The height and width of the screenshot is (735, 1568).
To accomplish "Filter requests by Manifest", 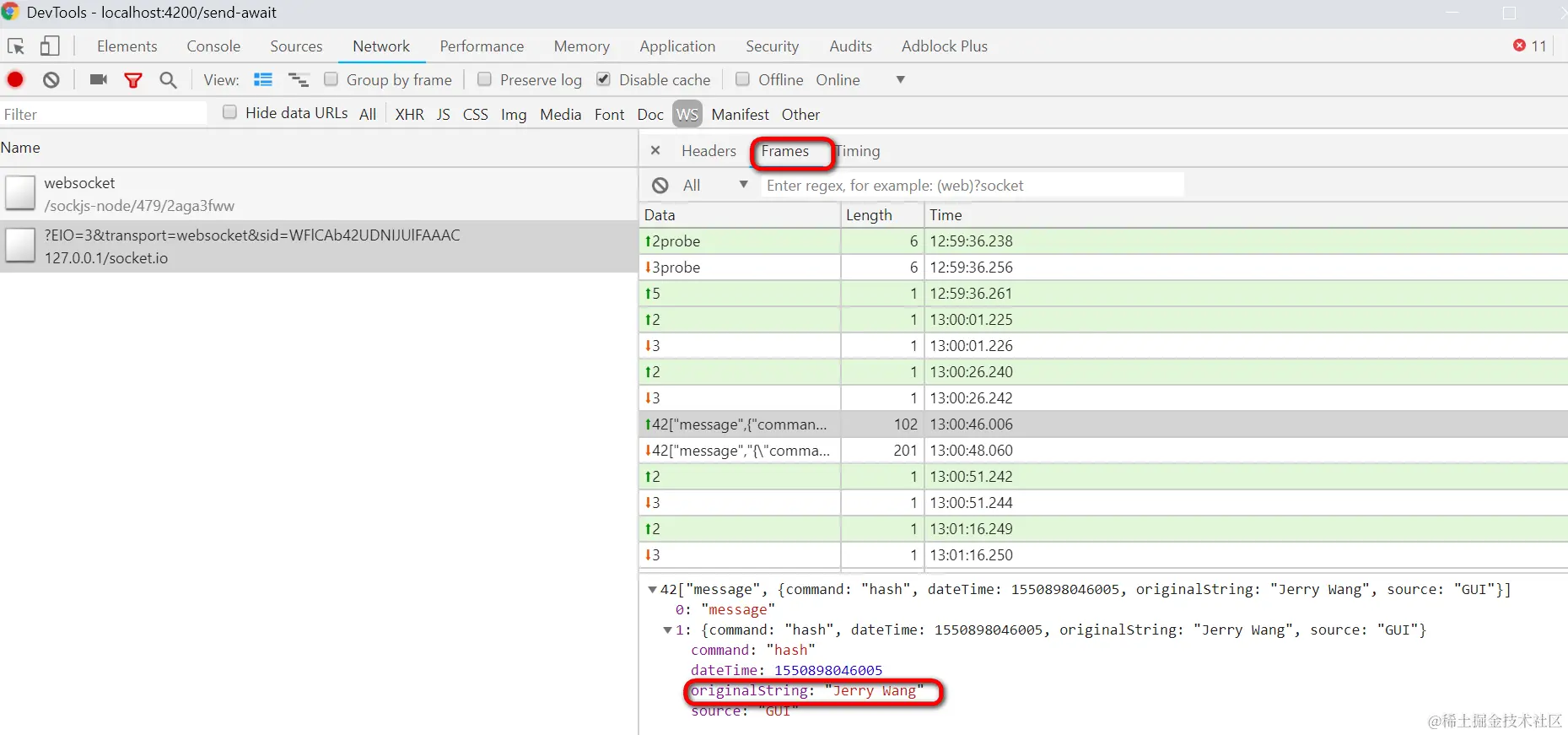I will 740,114.
